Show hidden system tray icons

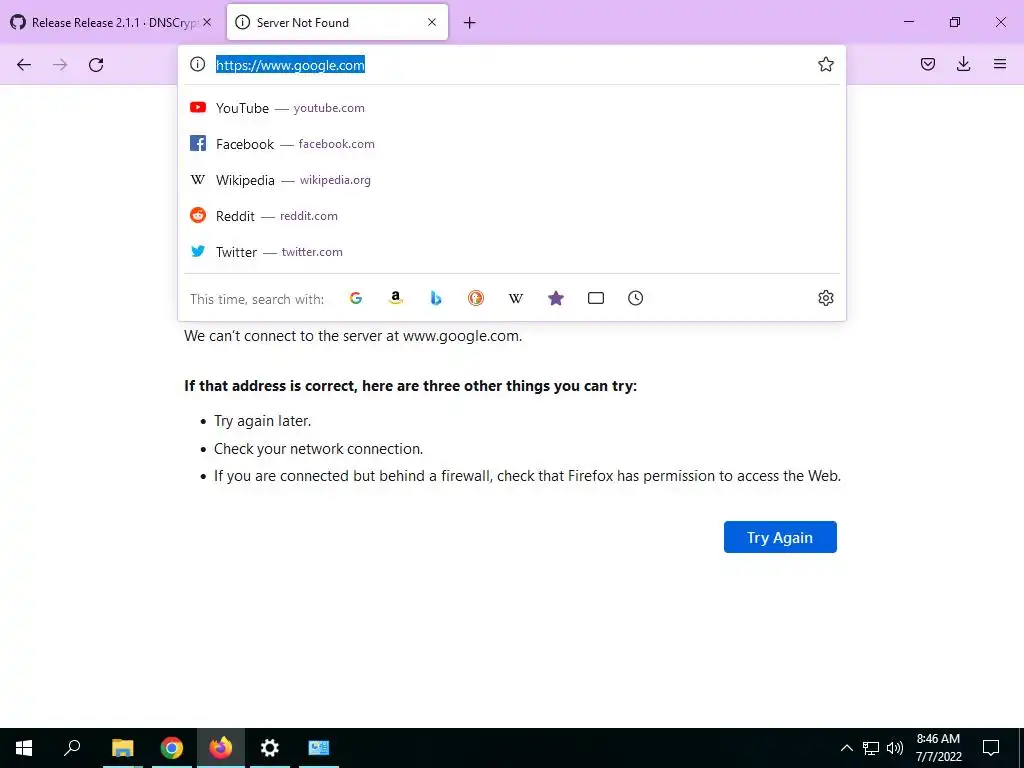pyautogui.click(x=846, y=748)
